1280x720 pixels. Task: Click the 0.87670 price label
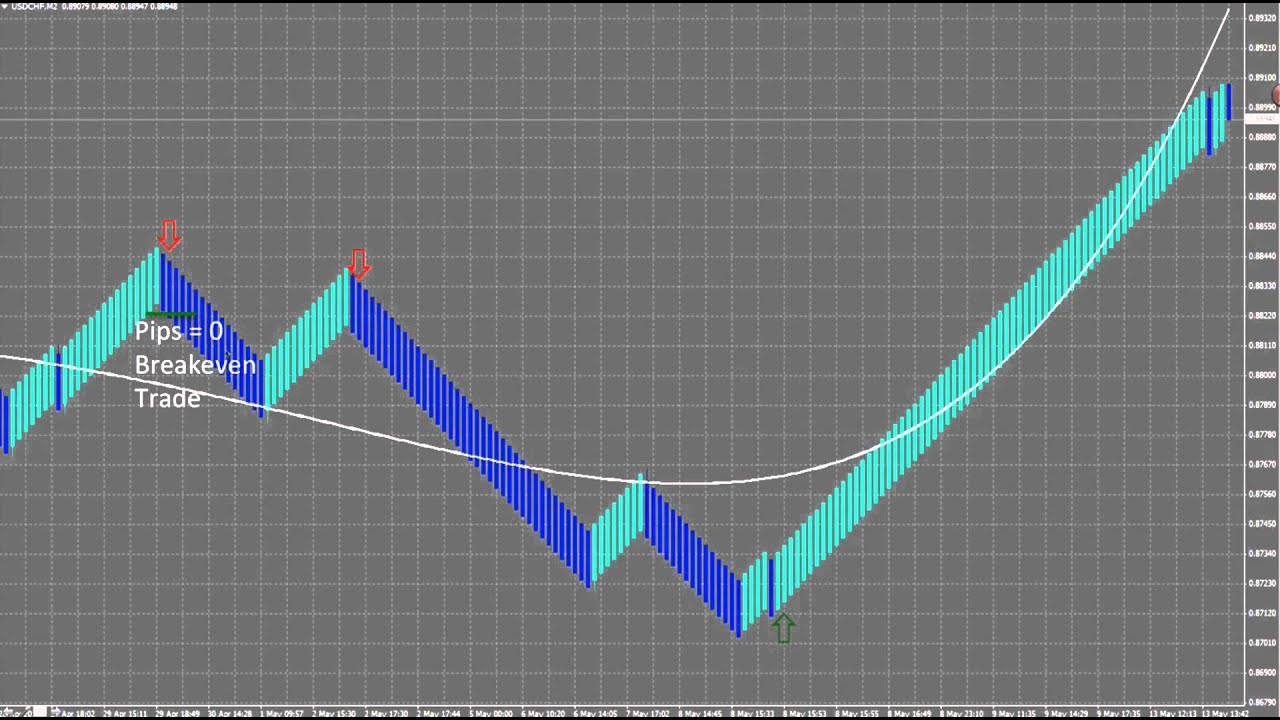1263,465
